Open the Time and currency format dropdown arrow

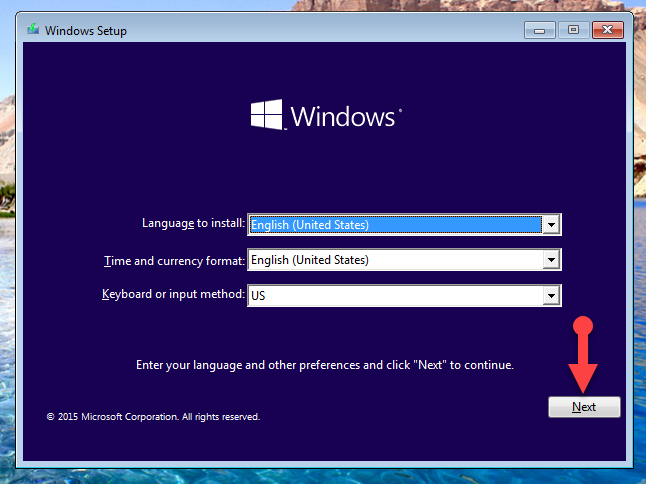(x=551, y=260)
